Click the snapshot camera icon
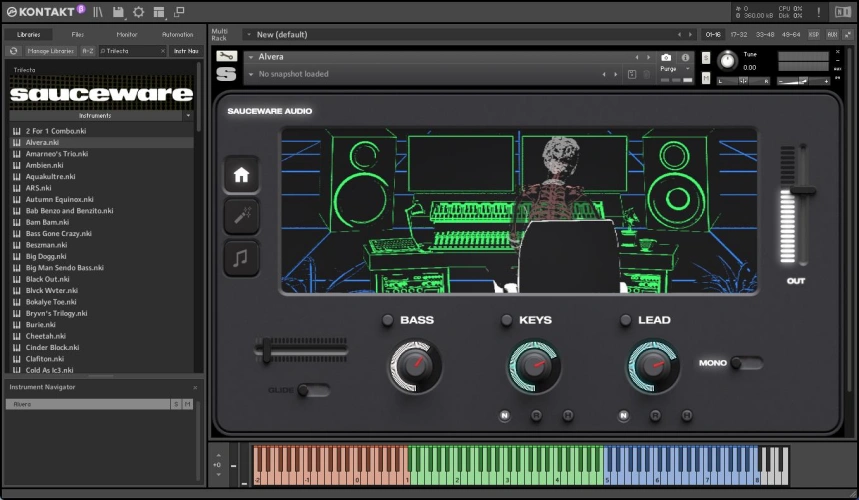Viewport: 859px width, 500px height. coord(666,58)
